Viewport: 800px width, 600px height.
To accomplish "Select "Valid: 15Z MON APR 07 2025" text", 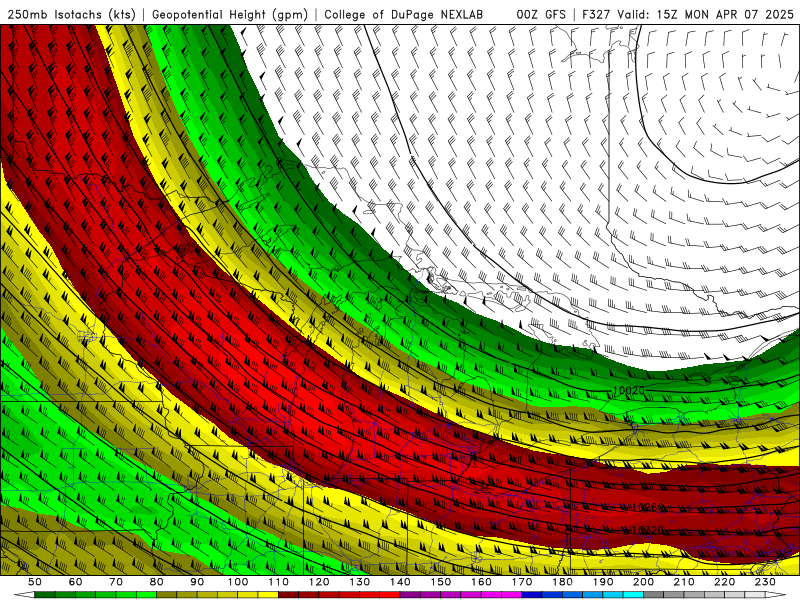I will 706,15.
